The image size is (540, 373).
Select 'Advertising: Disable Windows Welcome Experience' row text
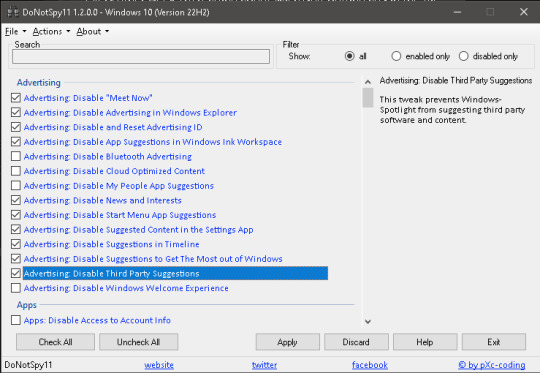coord(126,288)
